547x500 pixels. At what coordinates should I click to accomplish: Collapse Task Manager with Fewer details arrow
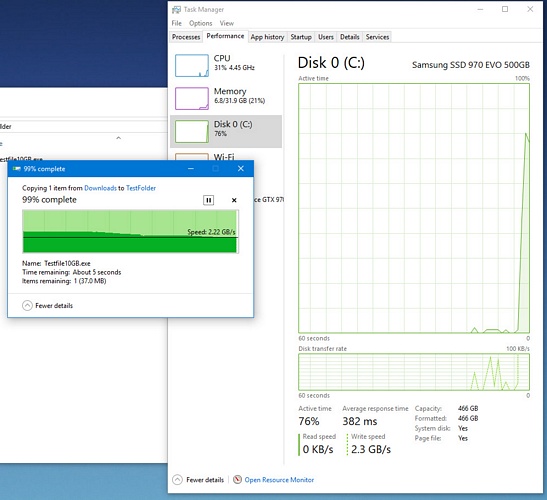(177, 480)
